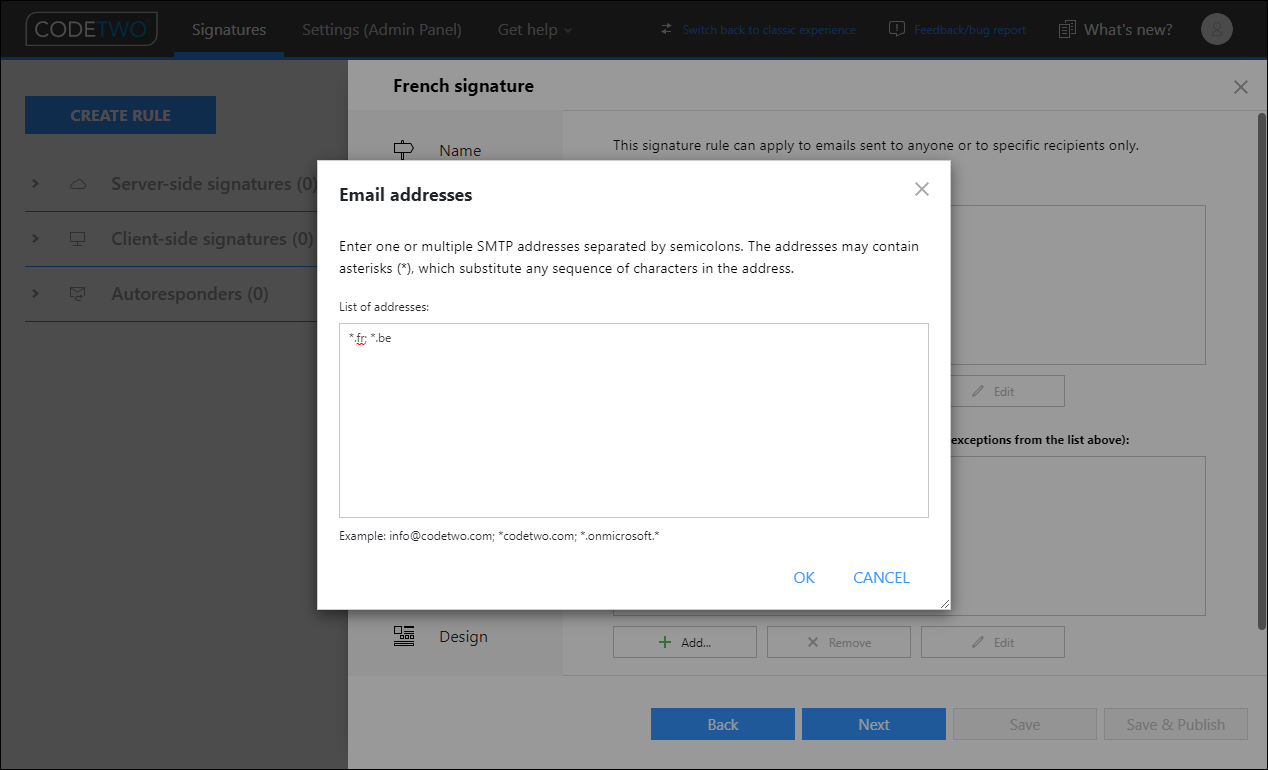The width and height of the screenshot is (1268, 770).
Task: Click the dialog resize grip corner
Action: 944,603
